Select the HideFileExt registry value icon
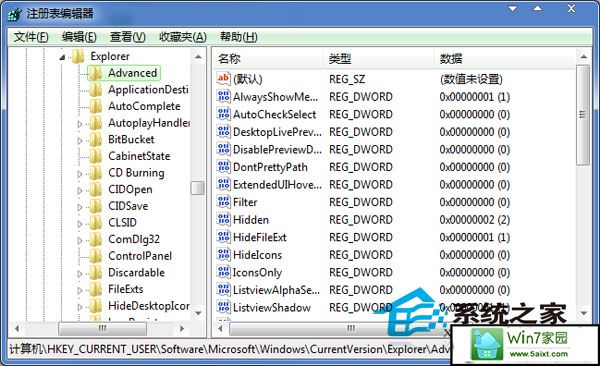Viewport: 600px width, 366px height. [223, 237]
